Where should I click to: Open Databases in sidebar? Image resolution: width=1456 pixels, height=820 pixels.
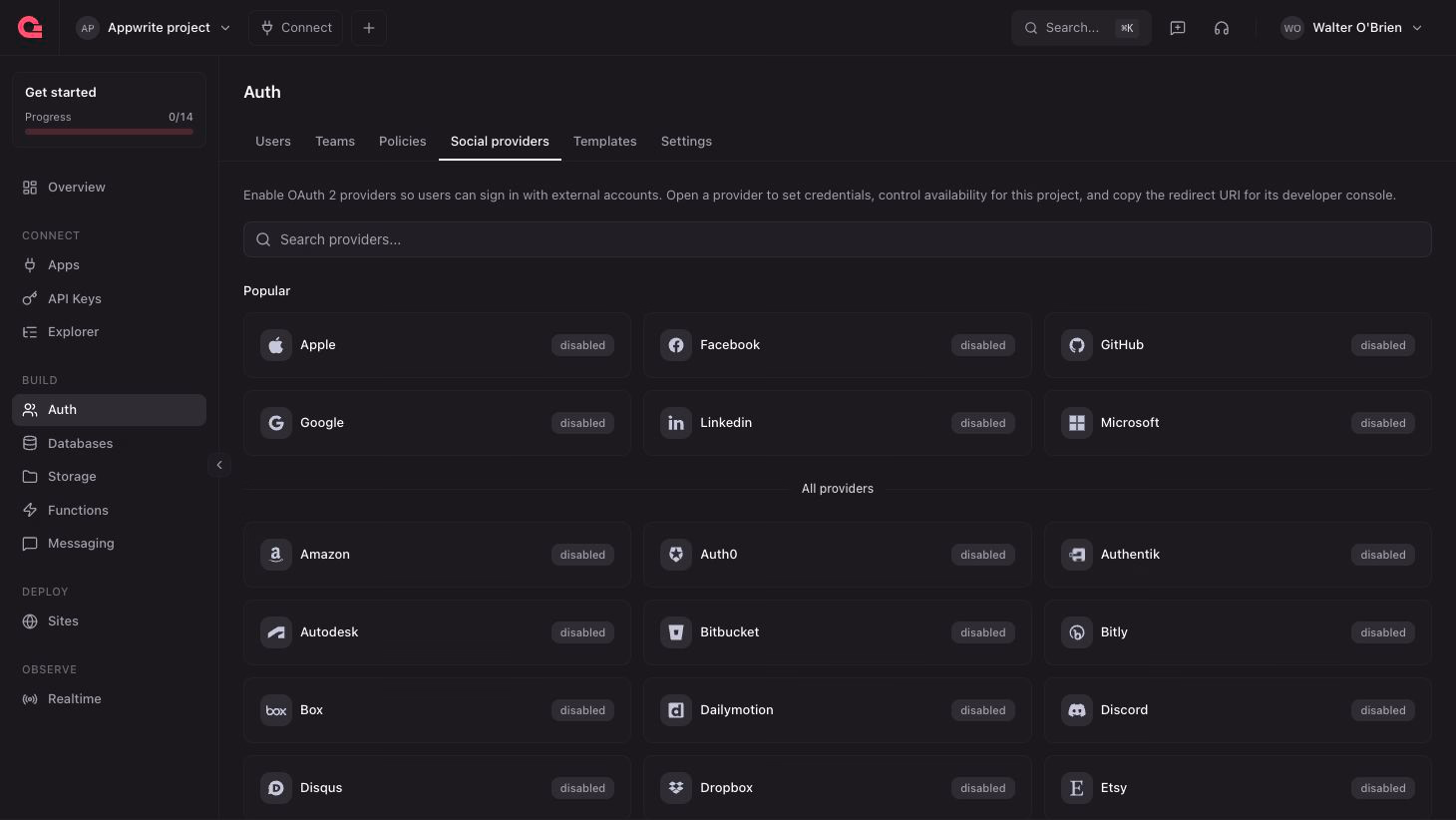110,444
